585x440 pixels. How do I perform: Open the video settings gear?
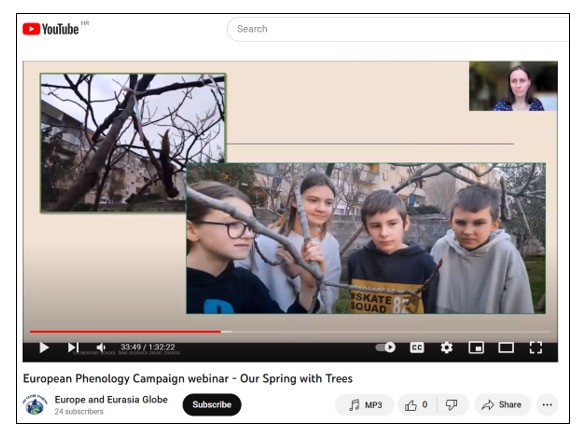pos(447,348)
